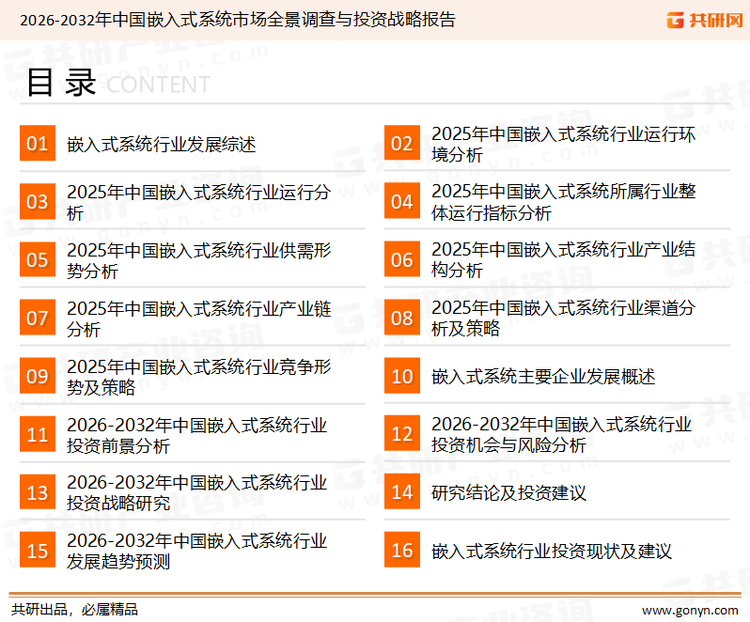Select chapter title 2025年中国嵌入式系统行业运行环境分析

563,144
